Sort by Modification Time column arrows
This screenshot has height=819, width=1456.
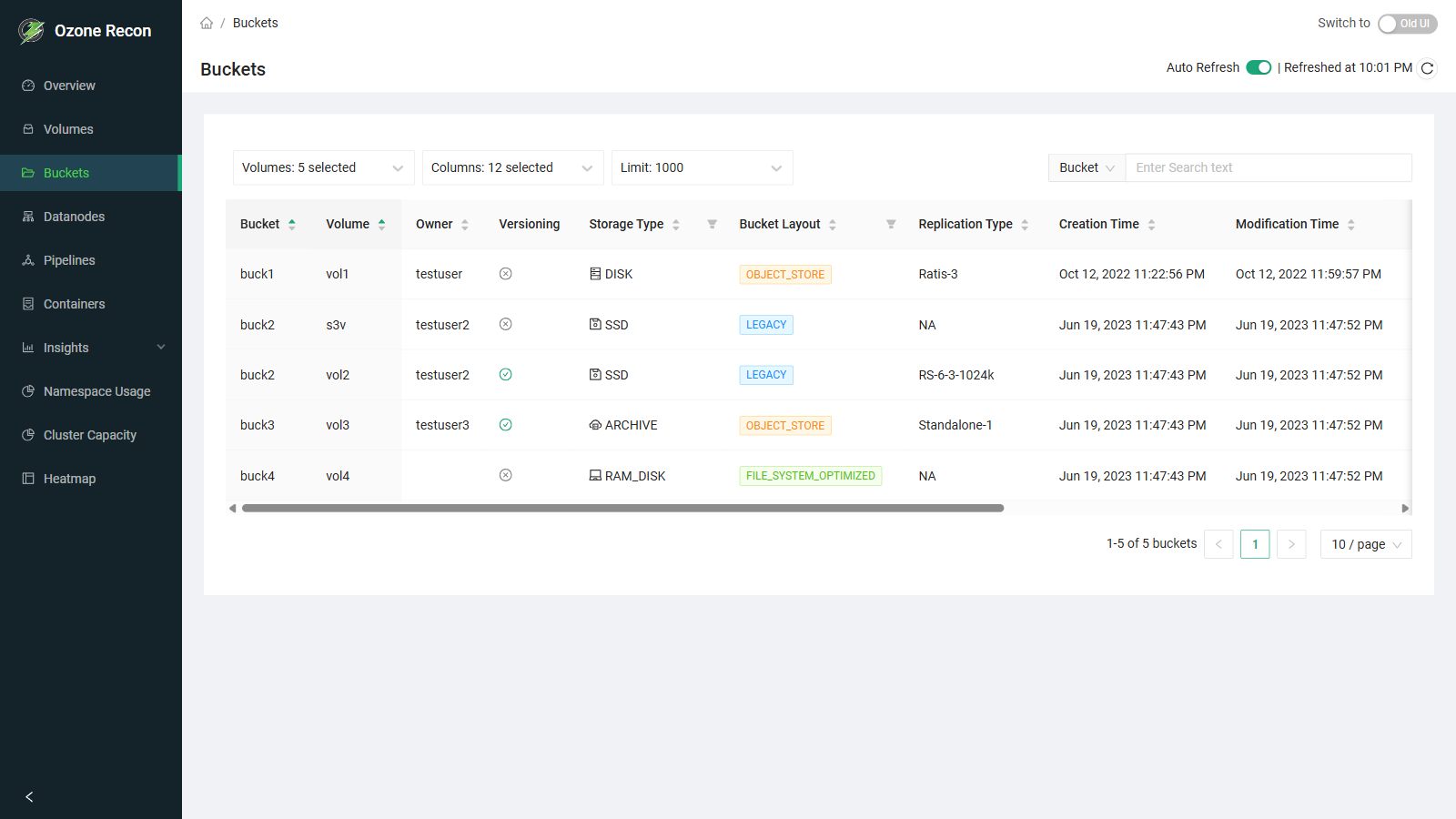(x=1351, y=225)
